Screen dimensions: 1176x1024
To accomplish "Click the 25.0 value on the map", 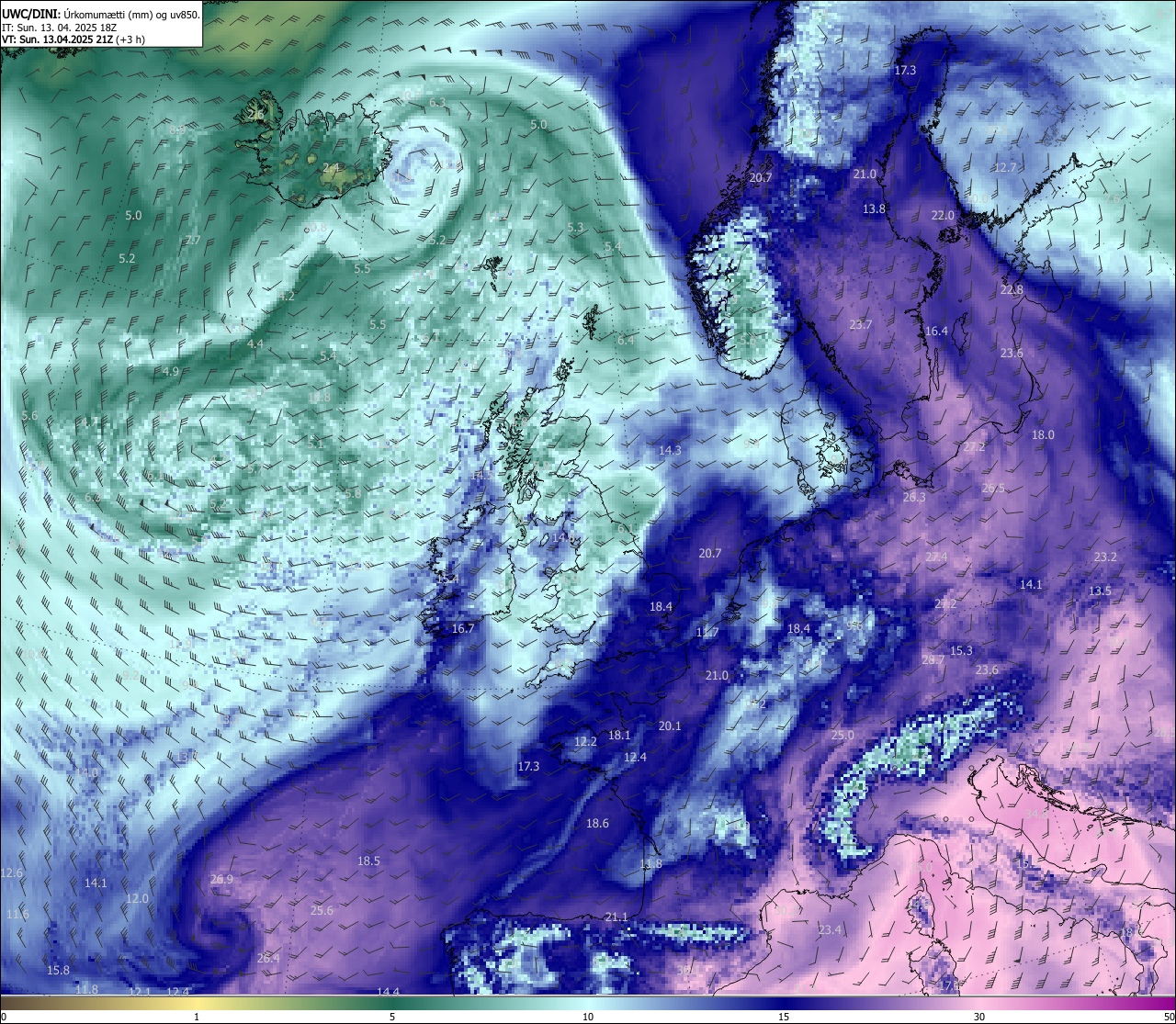I will tap(842, 736).
